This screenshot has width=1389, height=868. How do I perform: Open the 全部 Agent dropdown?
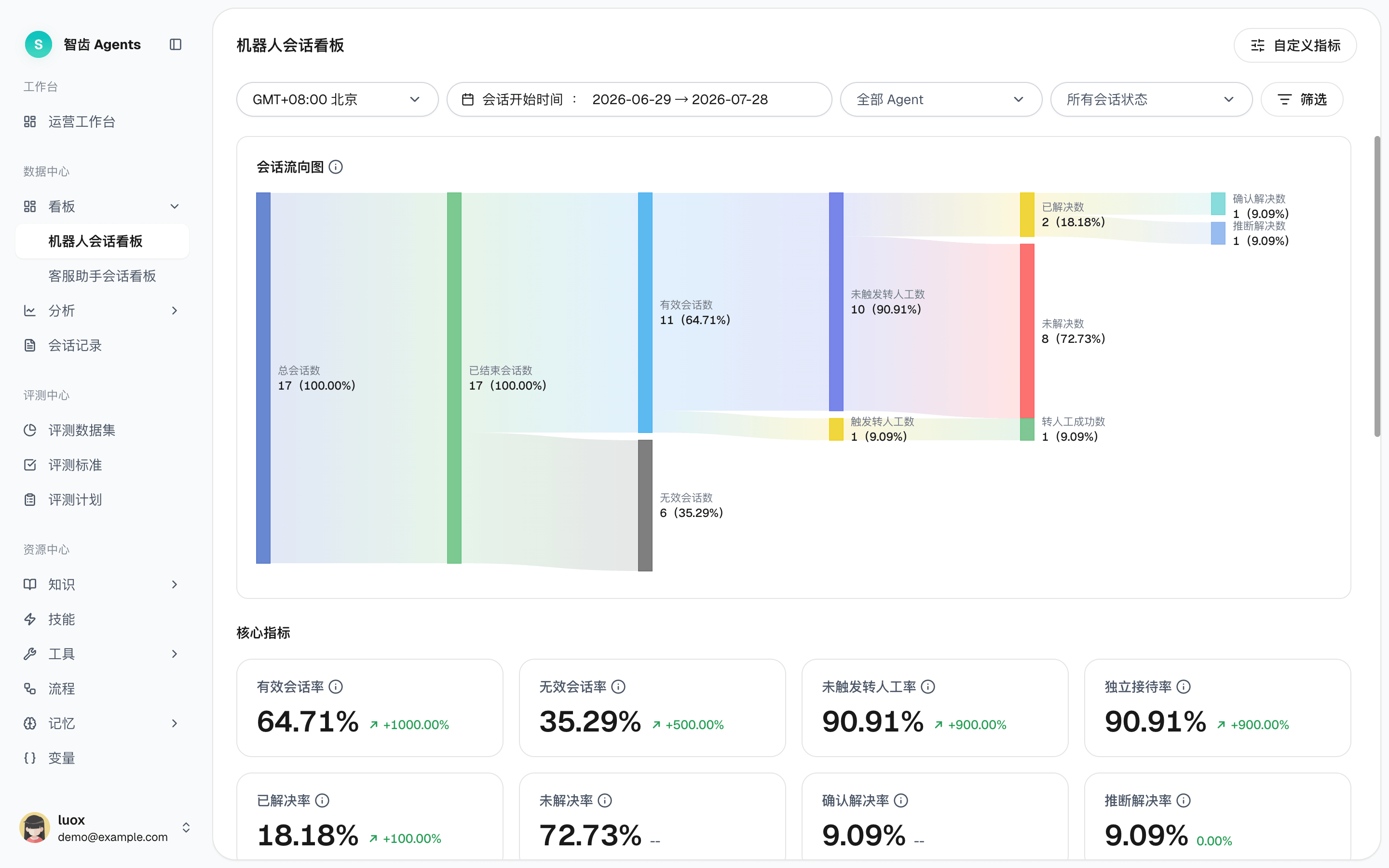[x=941, y=99]
